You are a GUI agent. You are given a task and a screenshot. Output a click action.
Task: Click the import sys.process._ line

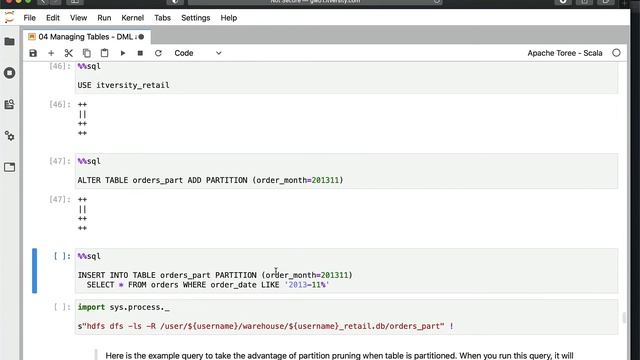[x=124, y=307]
